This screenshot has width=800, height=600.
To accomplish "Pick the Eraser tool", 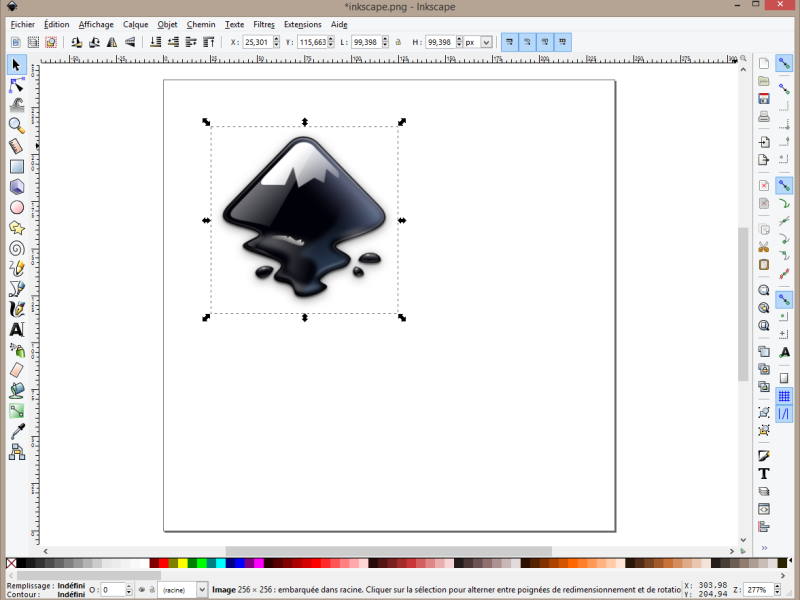I will (x=17, y=370).
